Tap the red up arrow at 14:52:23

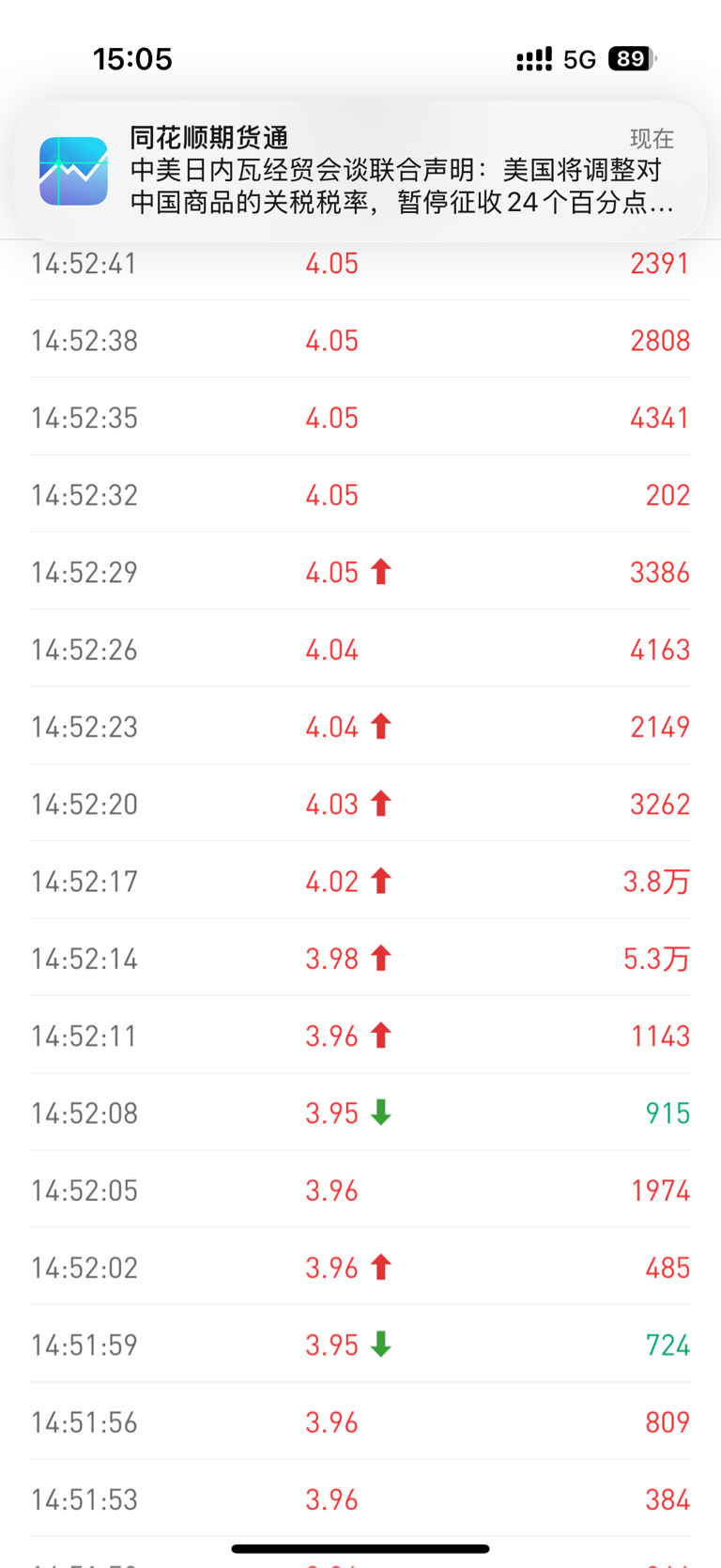click(380, 727)
